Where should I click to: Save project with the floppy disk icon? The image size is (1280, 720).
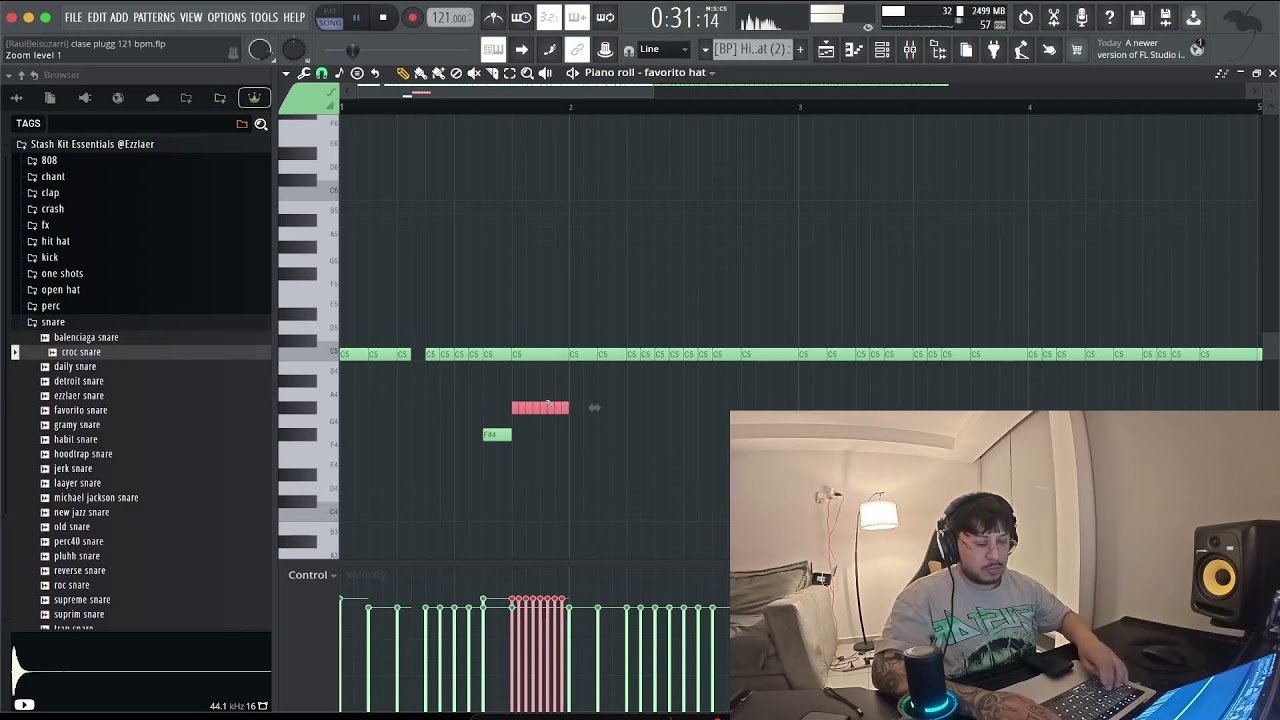[1138, 17]
